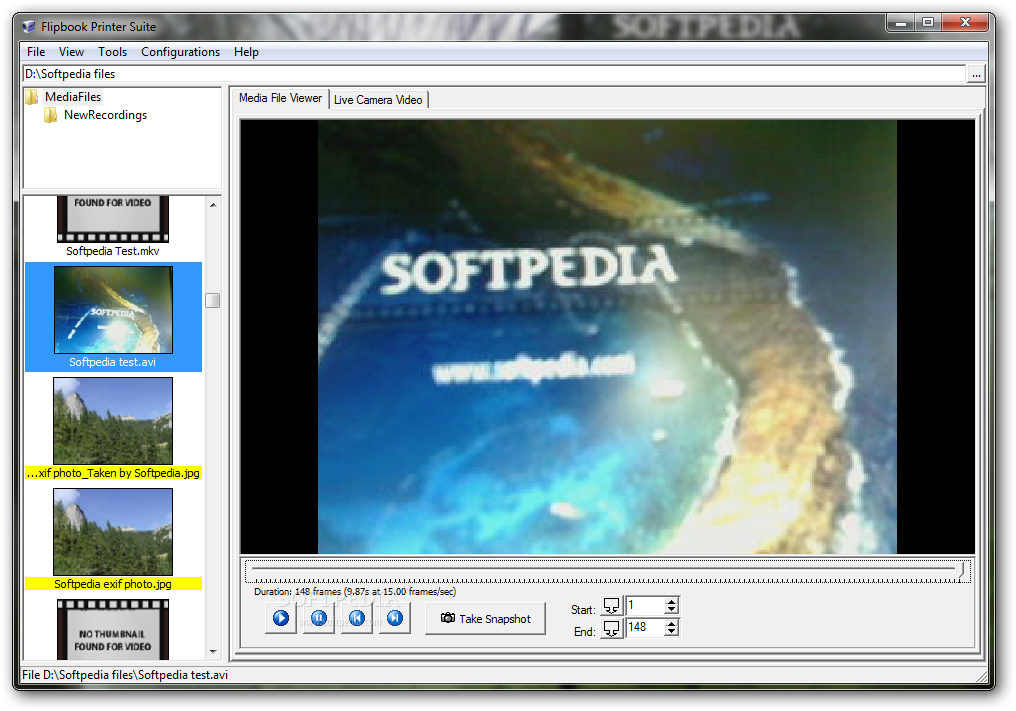Open the View menu
Screen dimensions: 1016x711
tap(71, 52)
